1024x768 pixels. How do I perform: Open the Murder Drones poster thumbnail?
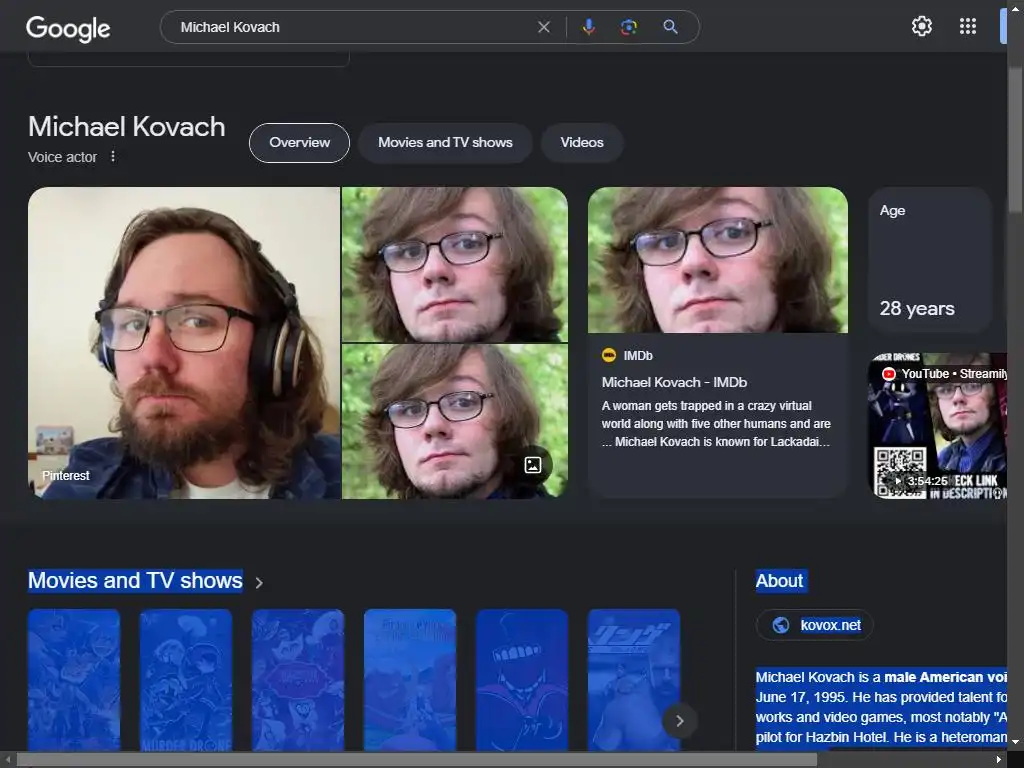click(x=185, y=680)
